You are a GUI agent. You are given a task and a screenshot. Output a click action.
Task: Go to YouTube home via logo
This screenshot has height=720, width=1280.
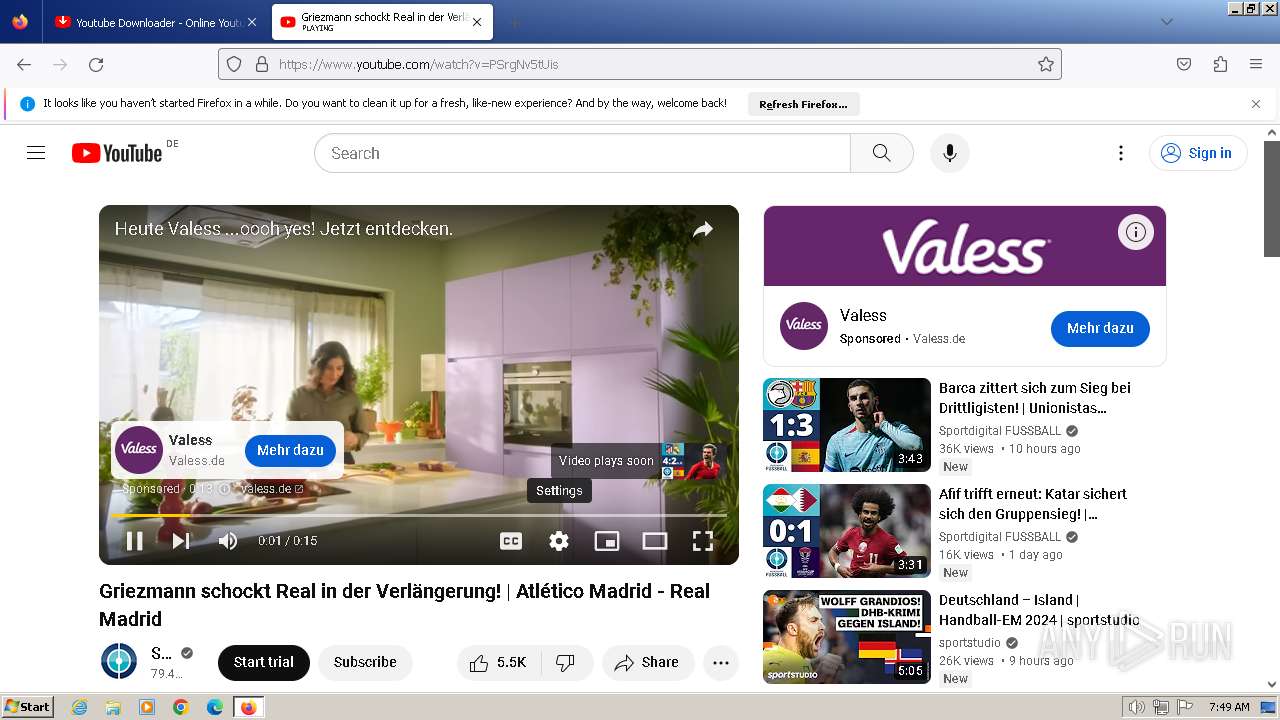(117, 153)
